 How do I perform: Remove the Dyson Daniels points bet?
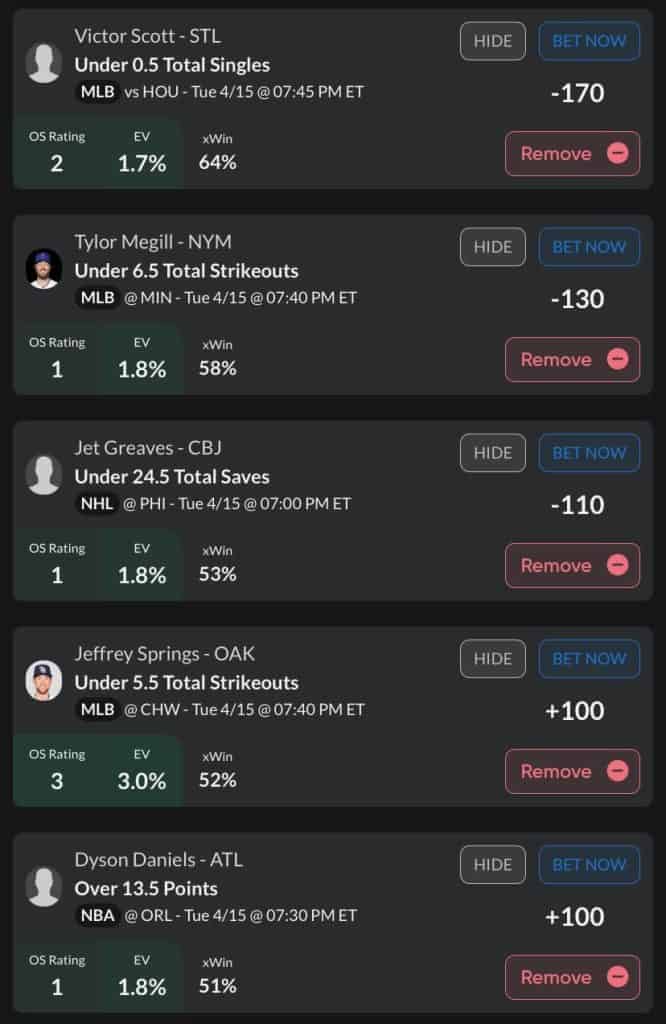pyautogui.click(x=572, y=978)
